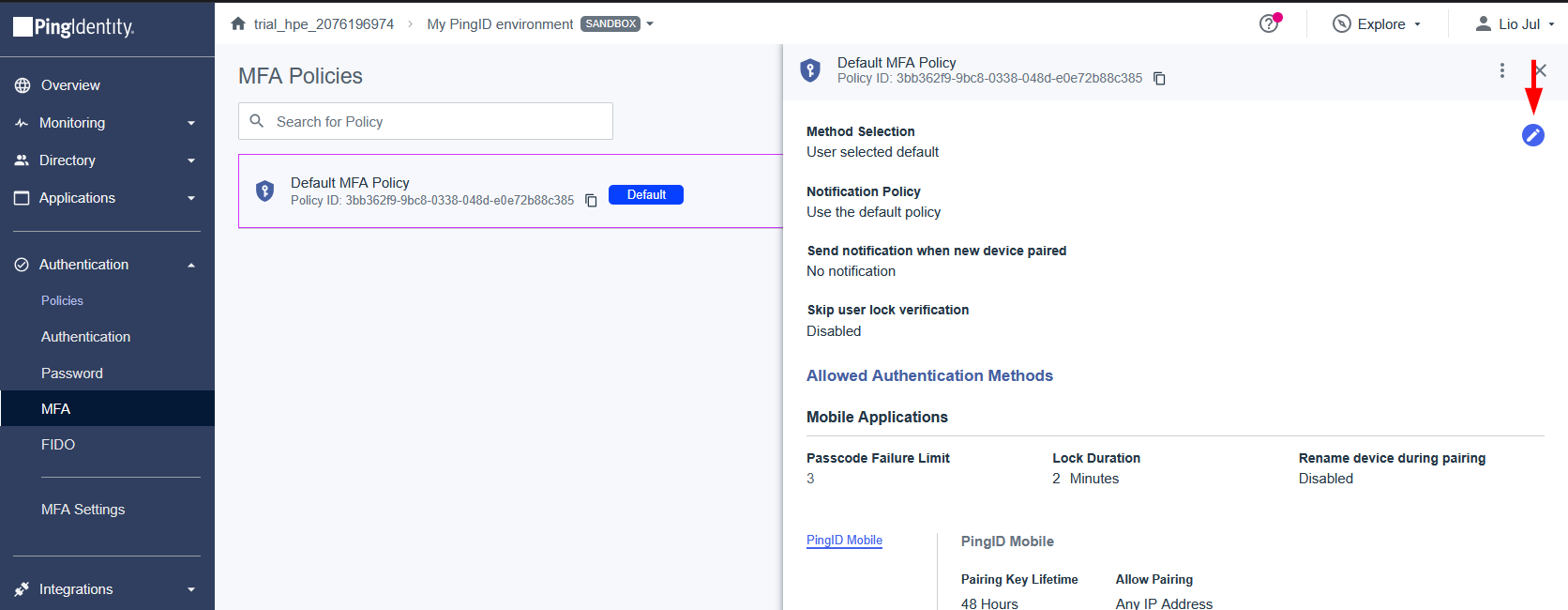
Task: Click the PingID Mobile link
Action: click(x=844, y=541)
